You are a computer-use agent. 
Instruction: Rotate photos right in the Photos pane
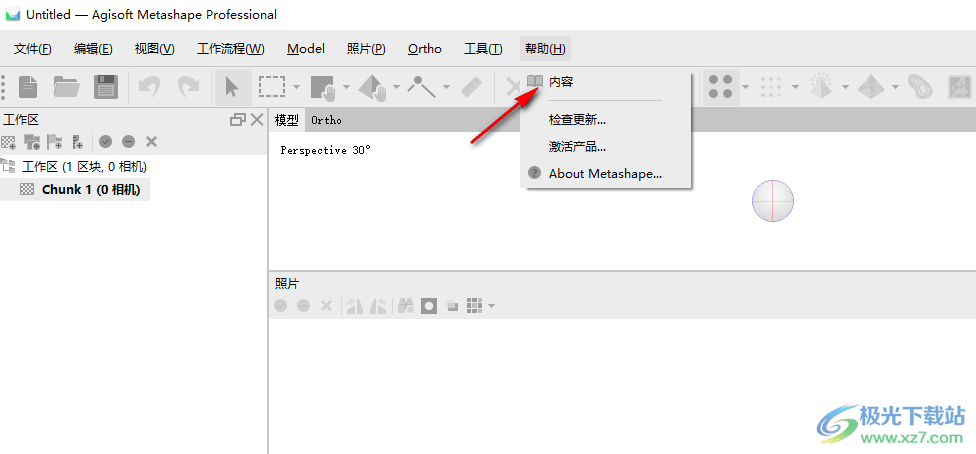coord(355,306)
